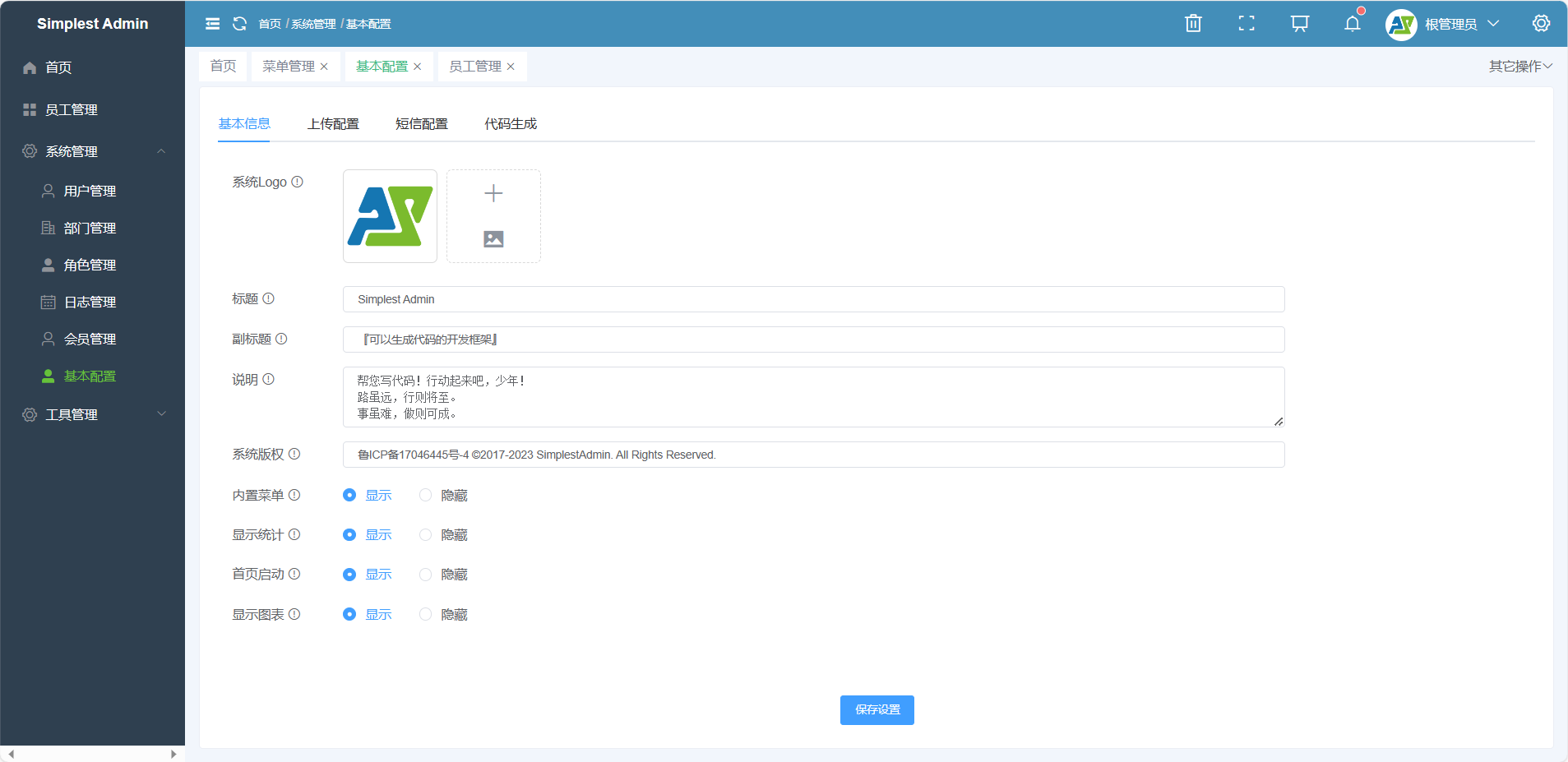
Task: Switch to the 代码生成 tab
Action: 510,124
